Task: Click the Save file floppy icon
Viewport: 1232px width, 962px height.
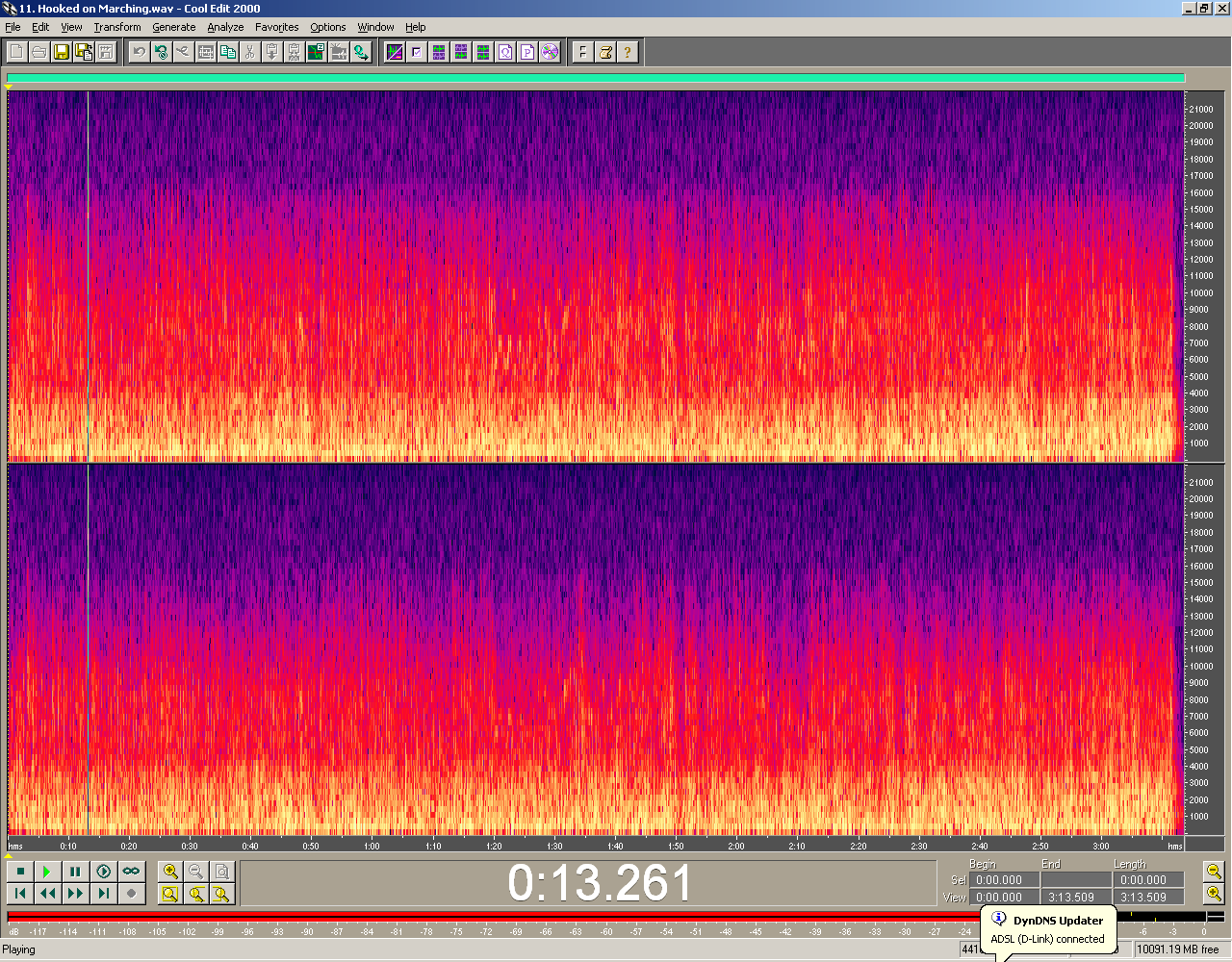Action: [61, 52]
